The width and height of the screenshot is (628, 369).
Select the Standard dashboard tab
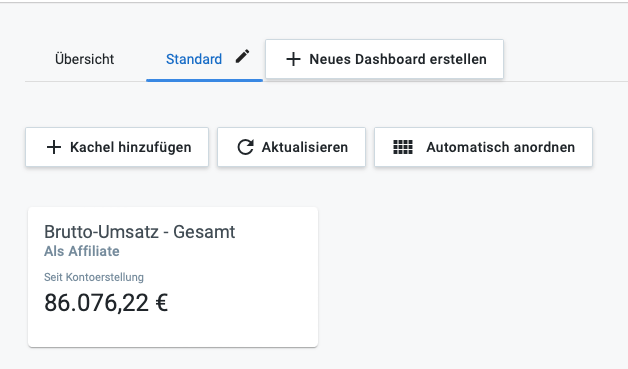[194, 59]
